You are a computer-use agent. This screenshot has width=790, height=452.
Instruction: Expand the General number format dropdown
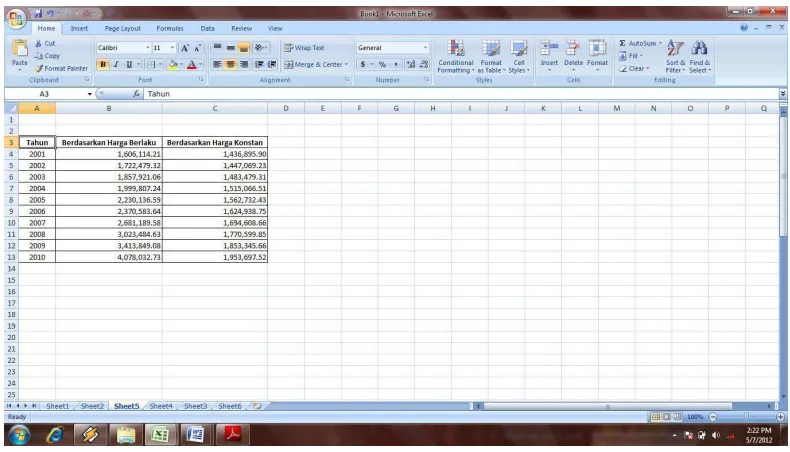tap(425, 48)
